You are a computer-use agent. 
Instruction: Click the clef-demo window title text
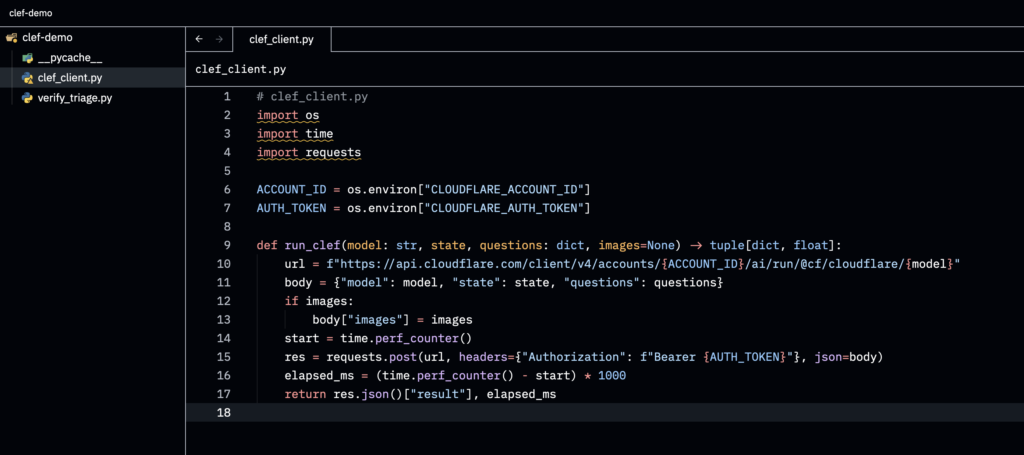(x=31, y=13)
